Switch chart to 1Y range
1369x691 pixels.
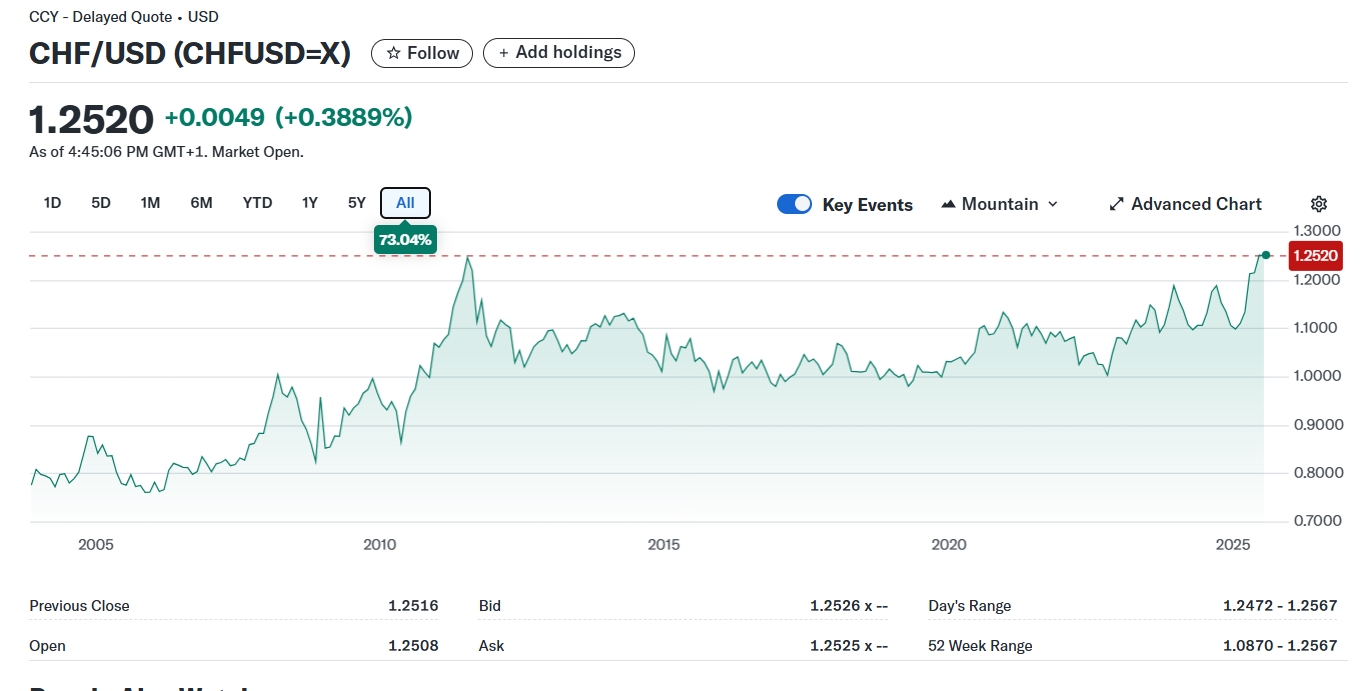click(x=310, y=203)
